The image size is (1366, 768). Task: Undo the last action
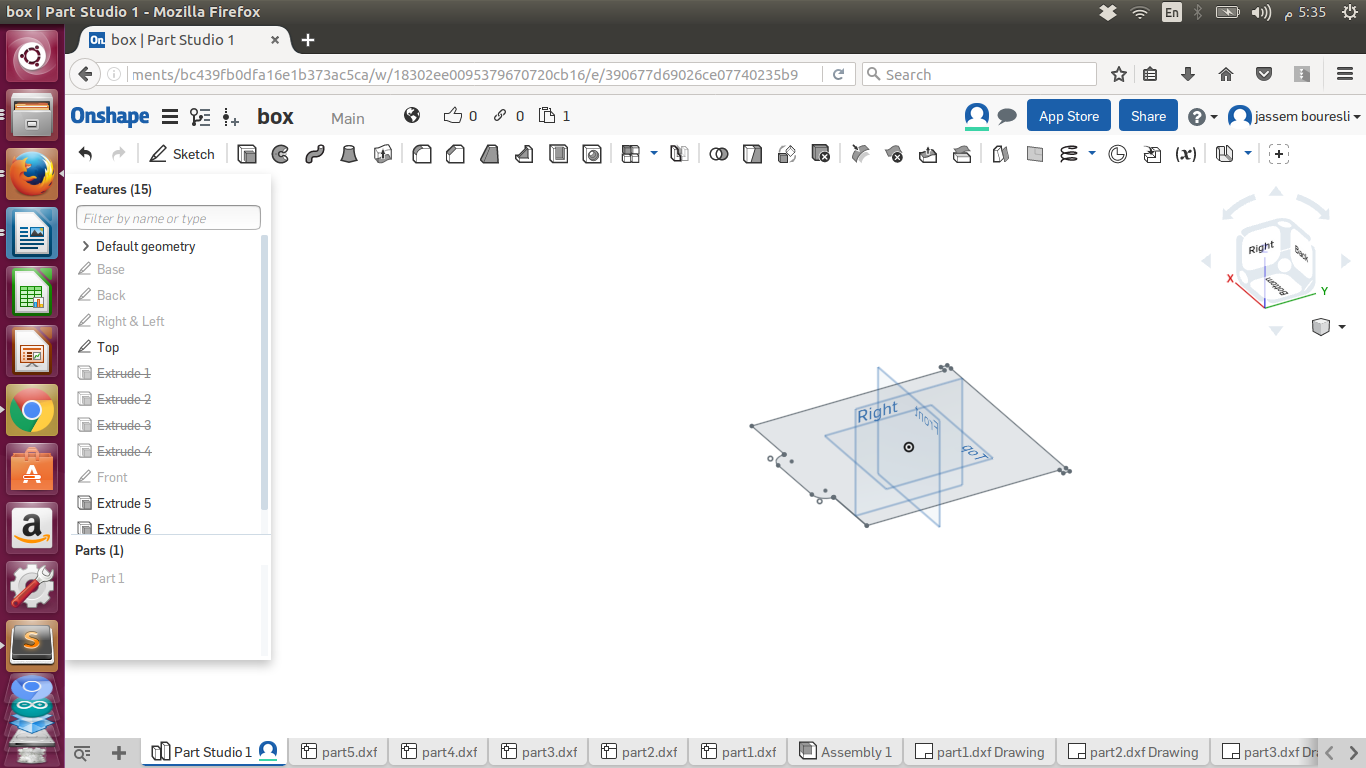point(86,154)
